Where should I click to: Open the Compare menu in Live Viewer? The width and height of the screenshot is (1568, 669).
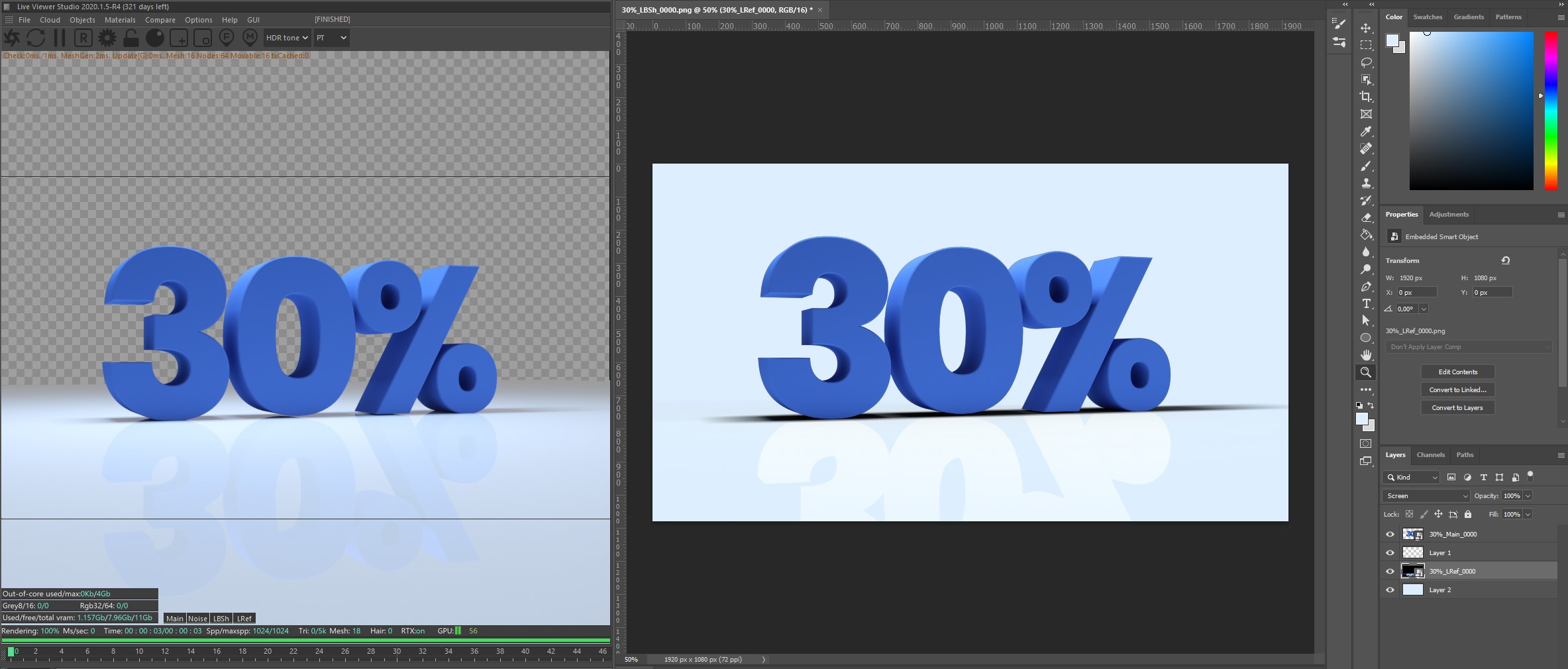coord(160,20)
